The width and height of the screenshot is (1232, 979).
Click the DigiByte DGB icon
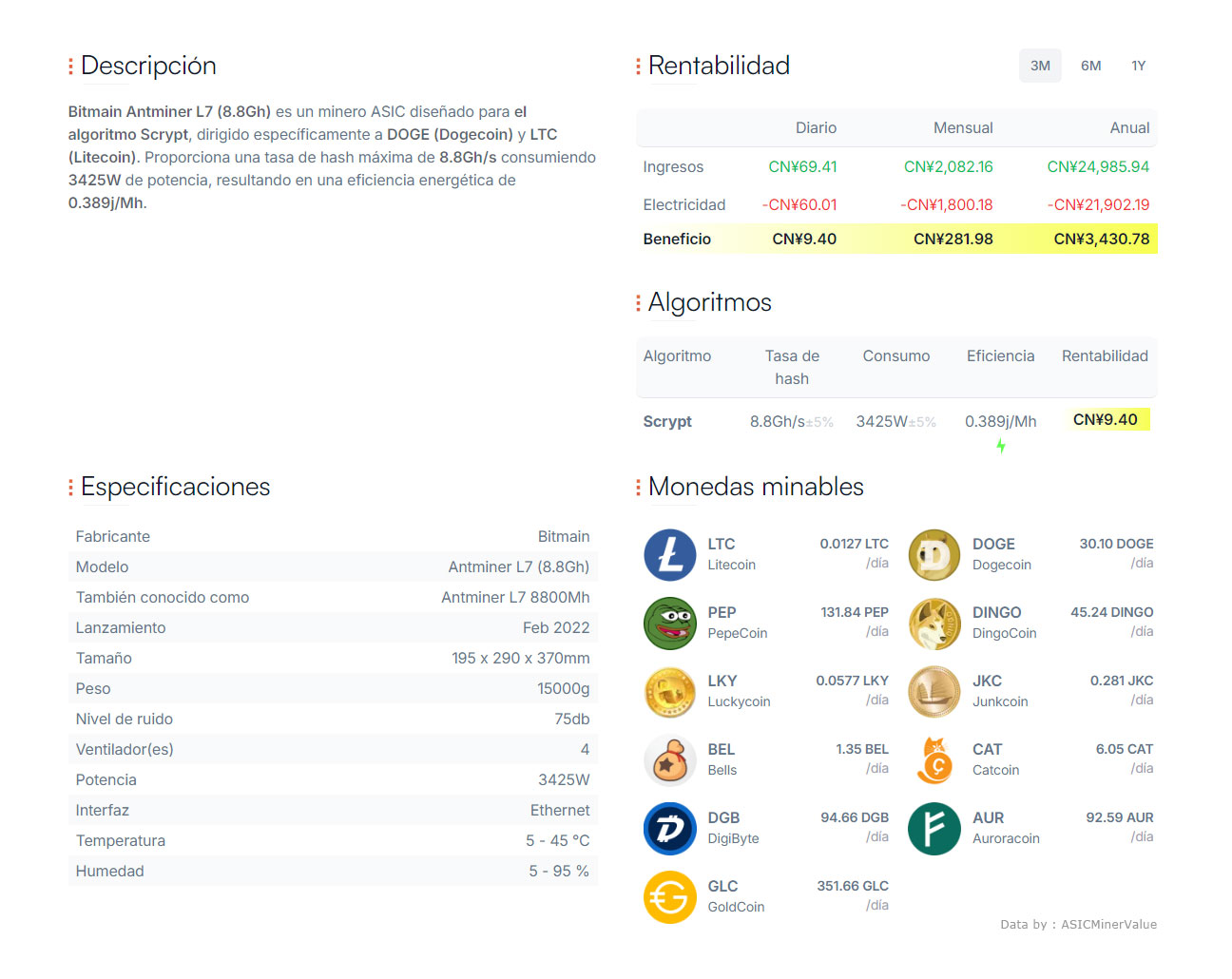pyautogui.click(x=670, y=829)
